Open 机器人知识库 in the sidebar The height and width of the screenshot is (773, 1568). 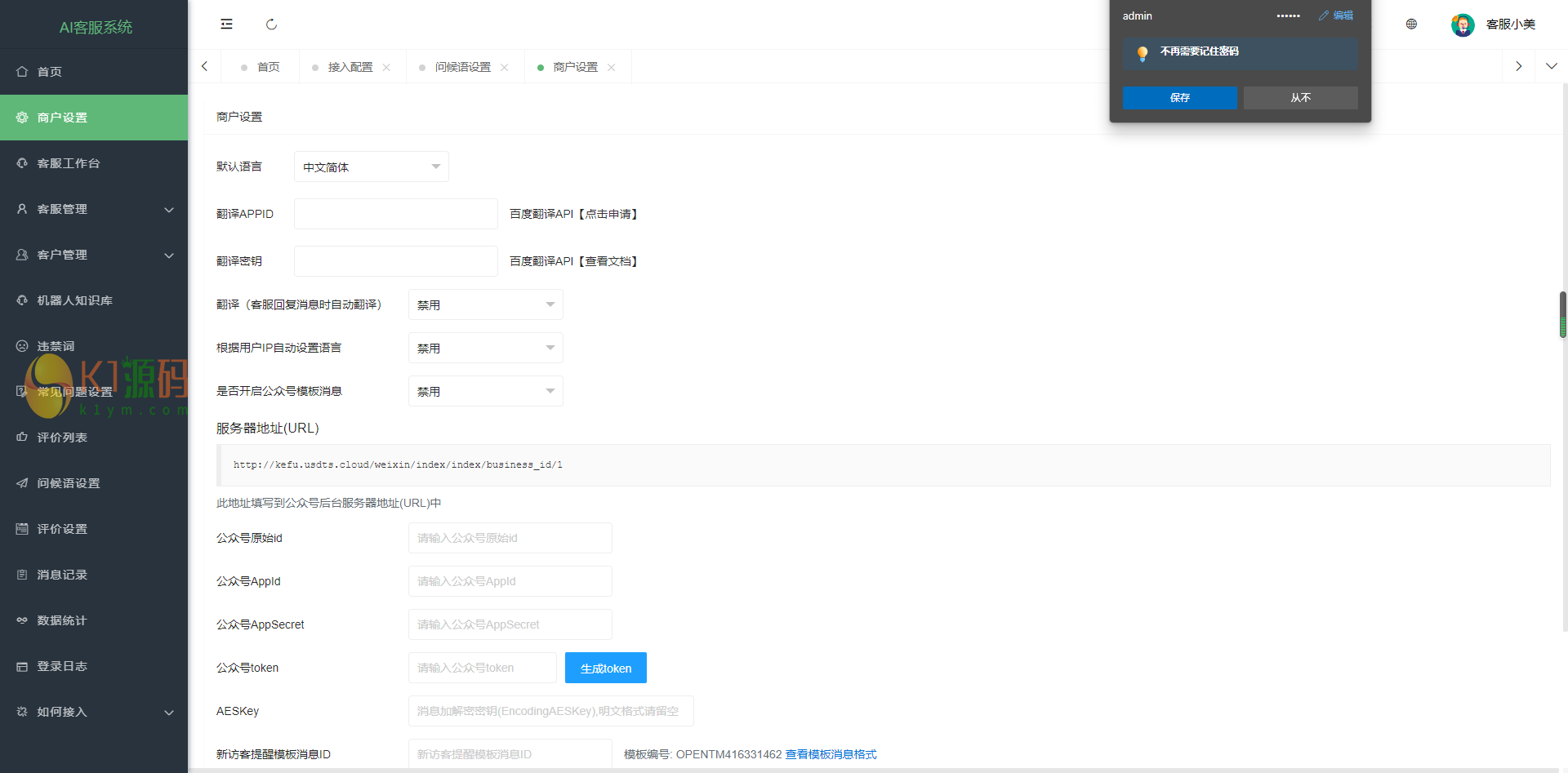(x=75, y=300)
